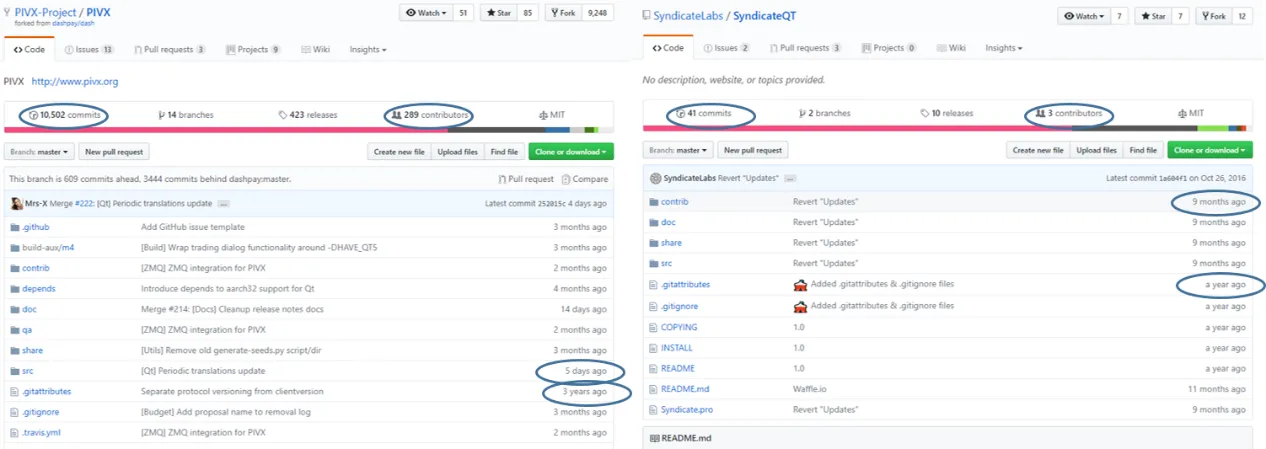Image resolution: width=1266 pixels, height=449 pixels.
Task: Open MIT license link in SyndicateQT repo
Action: (x=1191, y=114)
